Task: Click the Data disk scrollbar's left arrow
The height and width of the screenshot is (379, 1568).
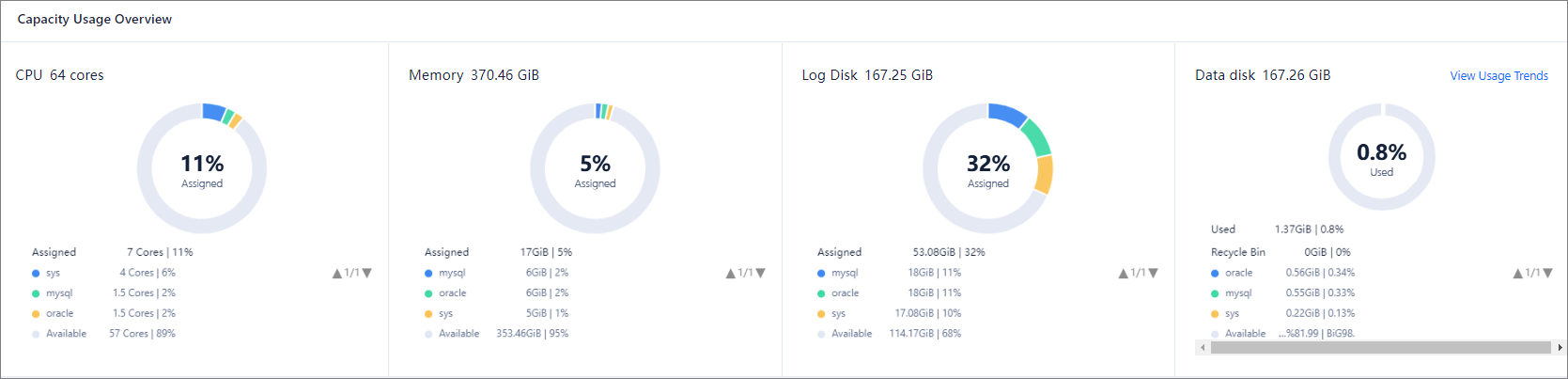Action: coord(1203,348)
